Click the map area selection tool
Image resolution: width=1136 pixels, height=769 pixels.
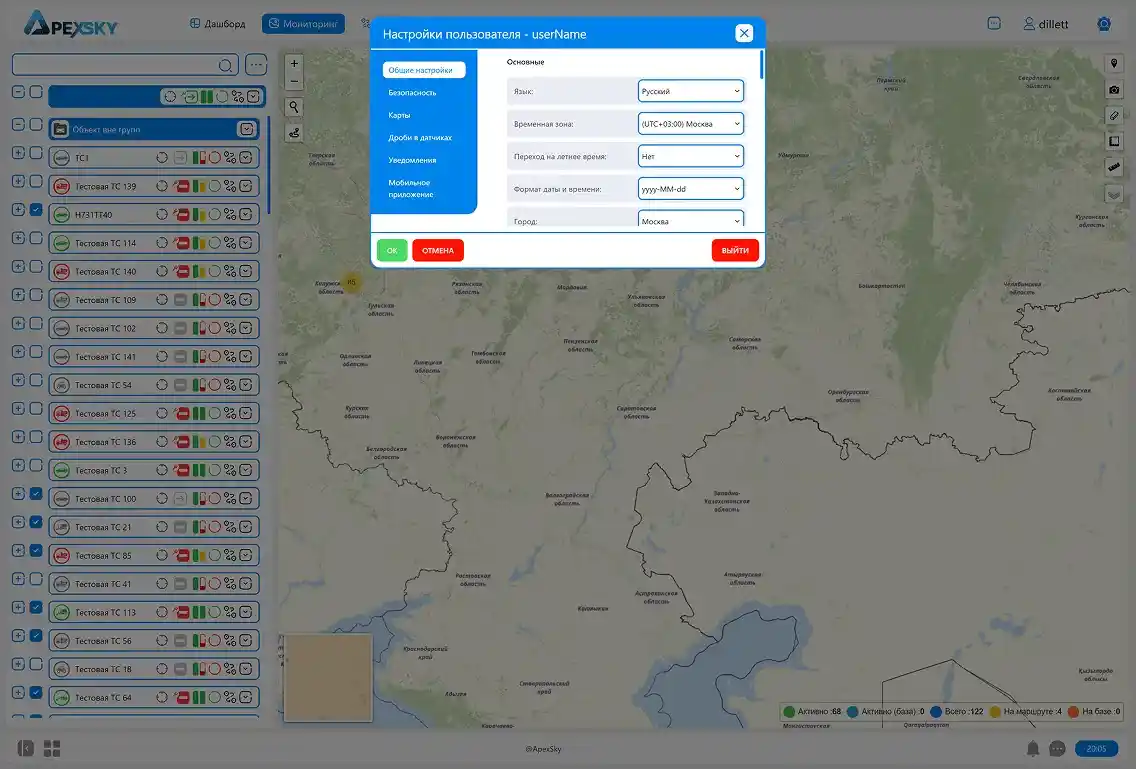click(1114, 141)
